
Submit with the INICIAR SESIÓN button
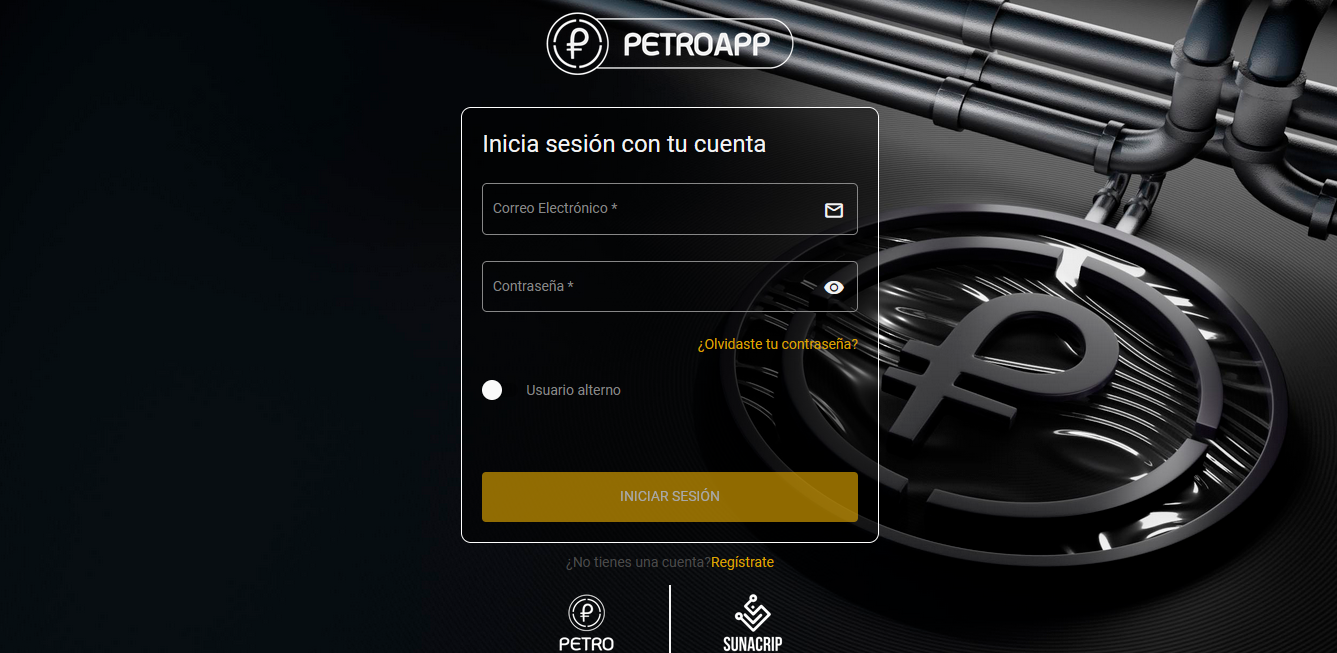coord(670,497)
